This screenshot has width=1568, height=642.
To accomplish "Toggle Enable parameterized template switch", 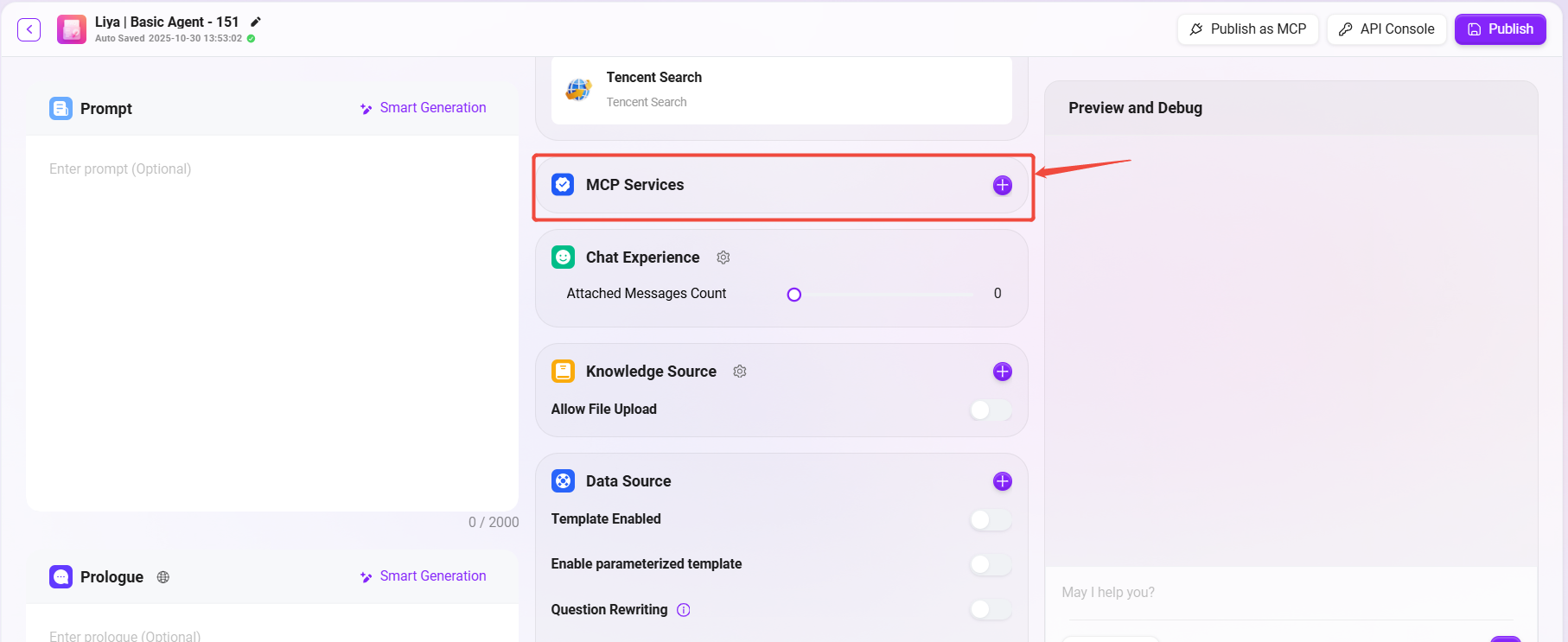I will [990, 564].
